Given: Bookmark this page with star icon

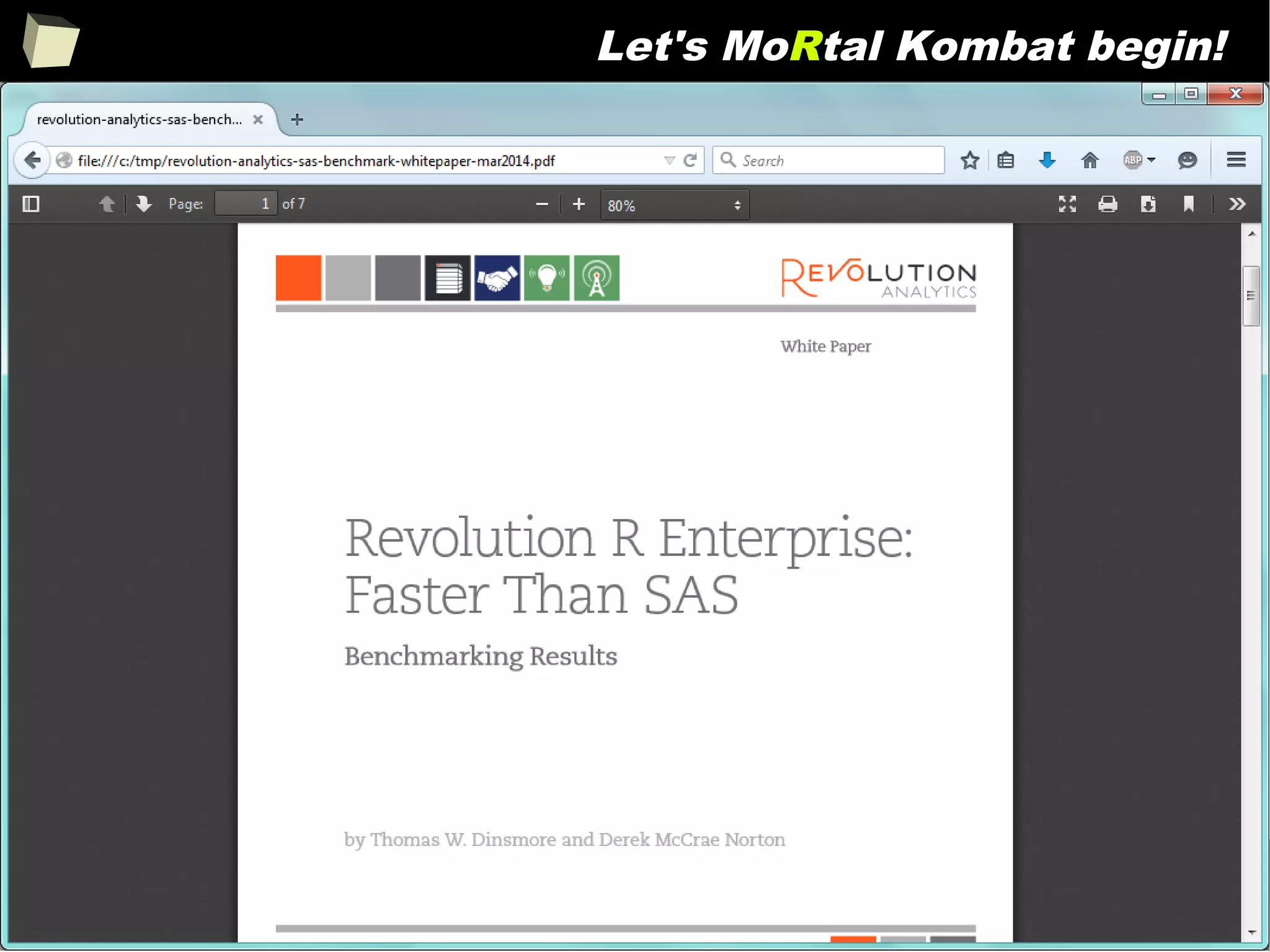Looking at the screenshot, I should coord(969,161).
